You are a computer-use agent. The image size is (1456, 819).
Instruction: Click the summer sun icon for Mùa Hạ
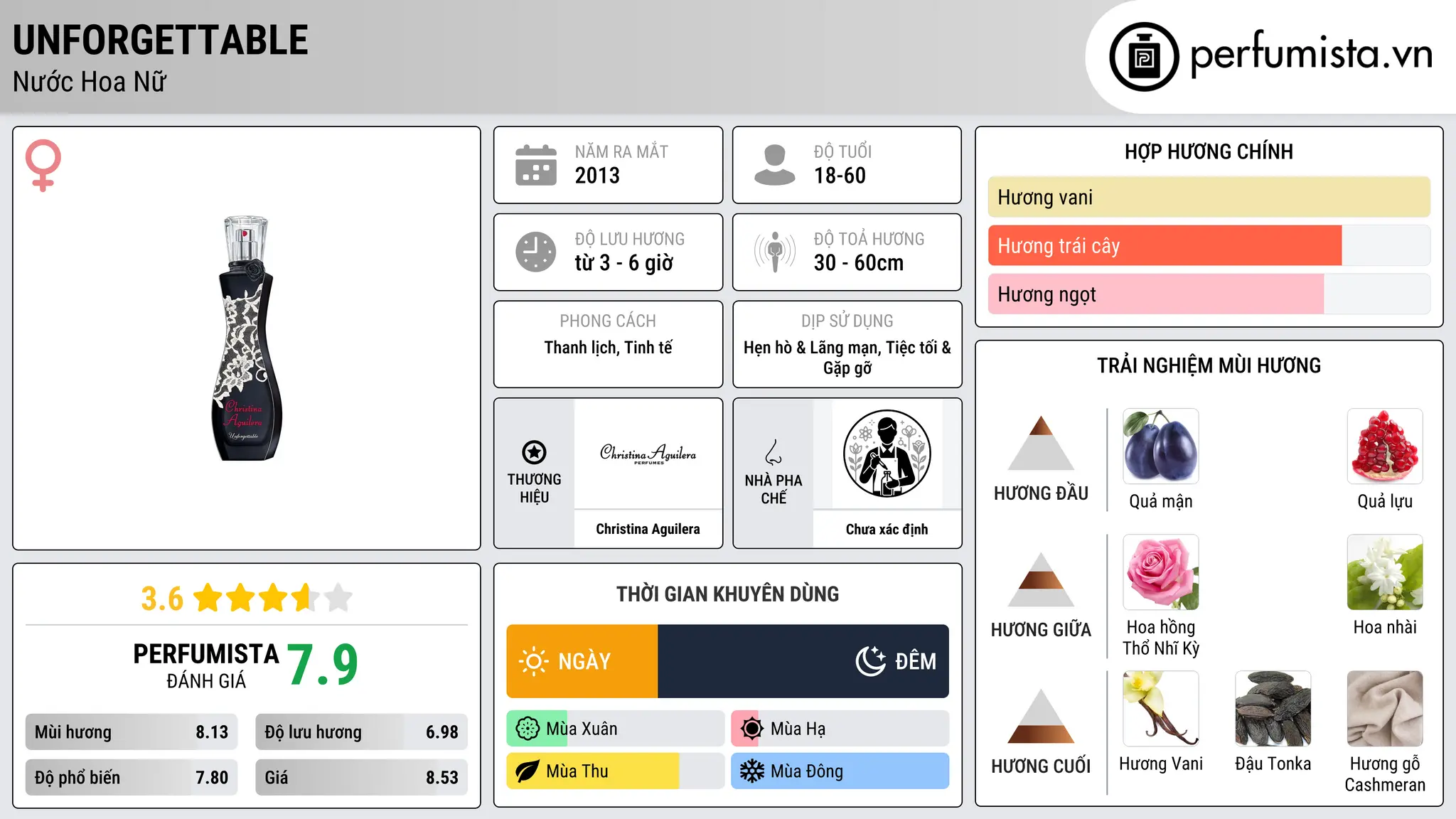click(x=752, y=729)
